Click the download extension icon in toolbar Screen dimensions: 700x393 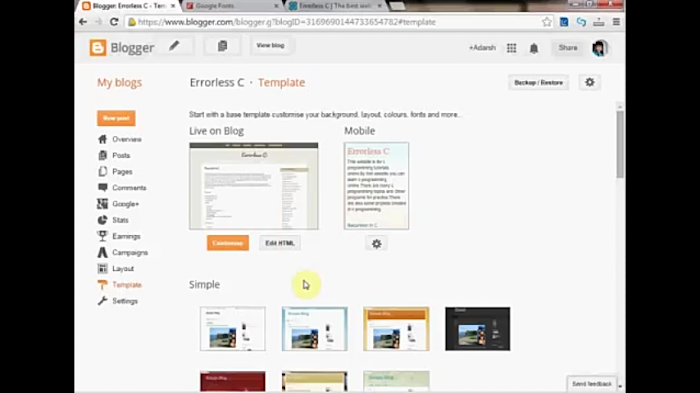click(x=599, y=22)
